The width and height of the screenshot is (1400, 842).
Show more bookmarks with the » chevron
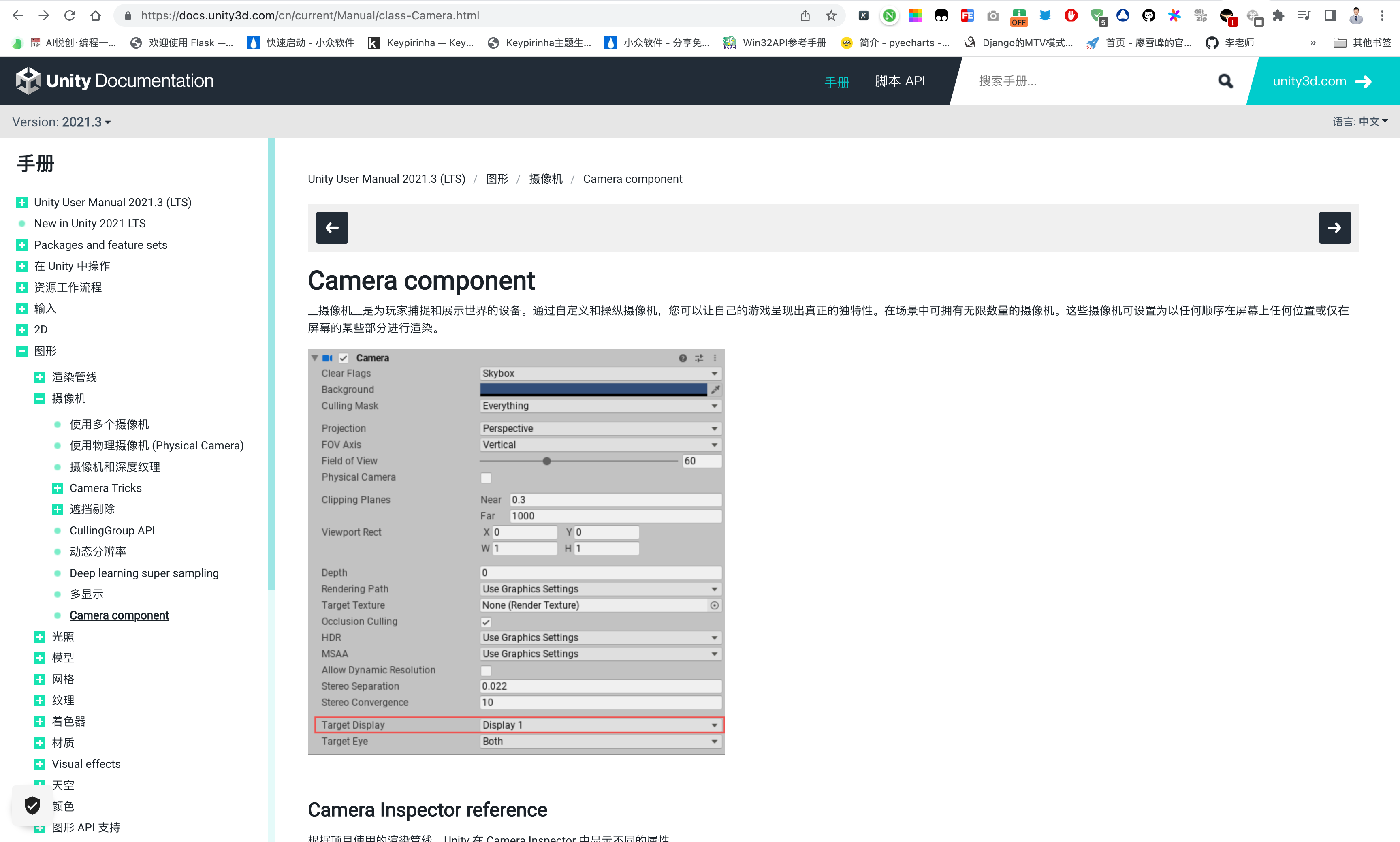(1312, 43)
